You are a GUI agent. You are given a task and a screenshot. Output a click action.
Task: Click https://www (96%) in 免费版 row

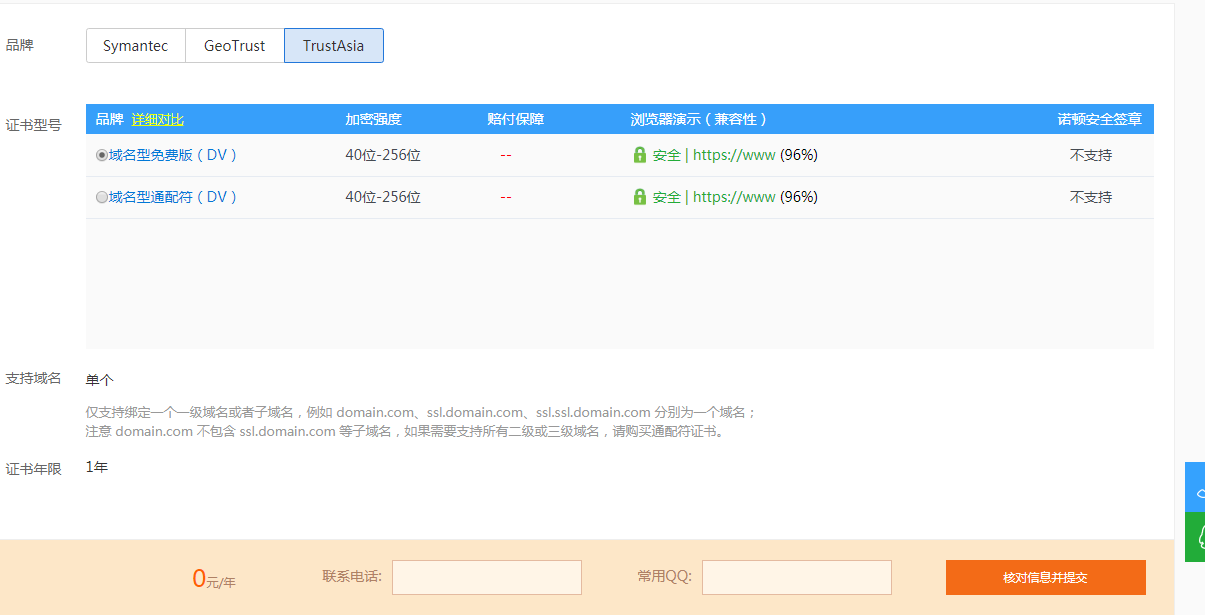click(x=755, y=155)
